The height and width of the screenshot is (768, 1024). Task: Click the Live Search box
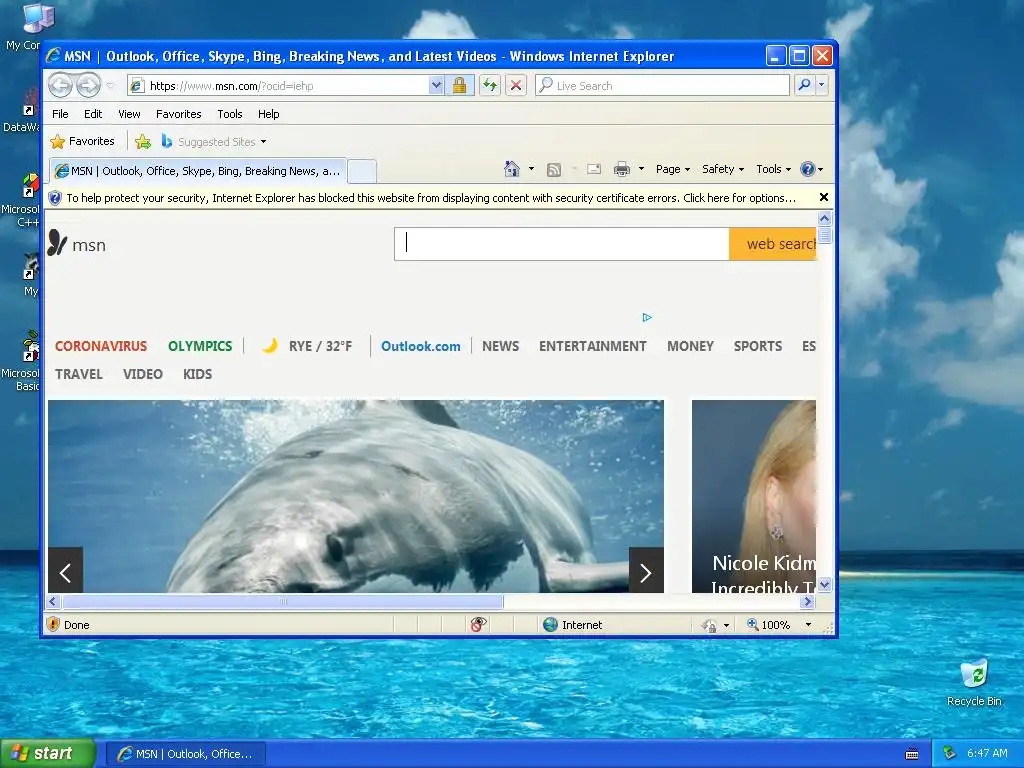click(x=662, y=86)
